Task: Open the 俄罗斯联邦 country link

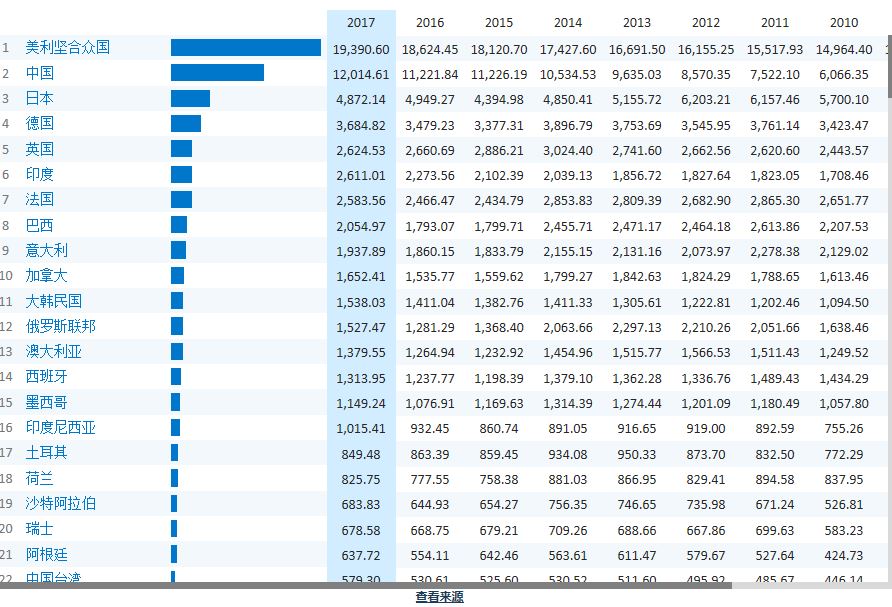Action: (61, 326)
